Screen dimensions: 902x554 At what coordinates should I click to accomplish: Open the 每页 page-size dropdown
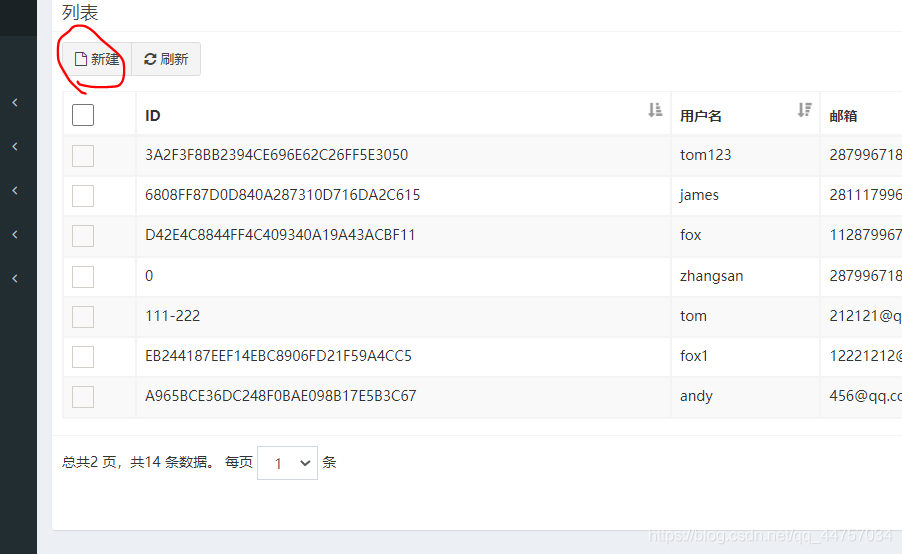point(287,463)
